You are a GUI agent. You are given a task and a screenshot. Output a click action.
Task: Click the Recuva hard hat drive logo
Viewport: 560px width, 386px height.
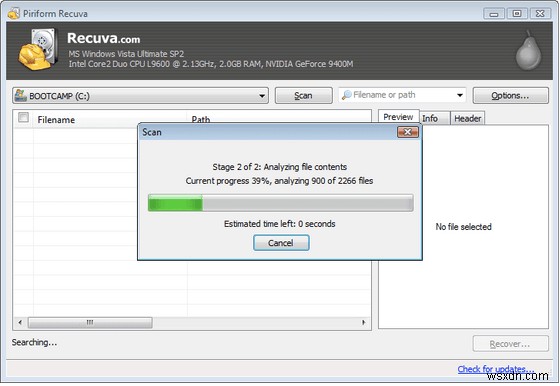39,49
